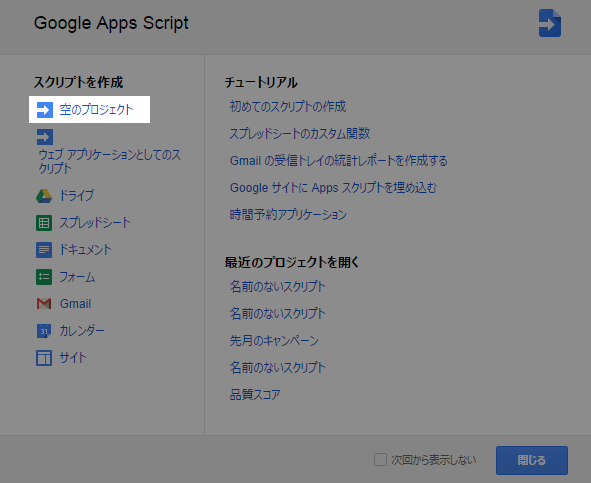Image resolution: width=591 pixels, height=483 pixels.
Task: Open recent project 品質スコア
Action: (x=255, y=395)
